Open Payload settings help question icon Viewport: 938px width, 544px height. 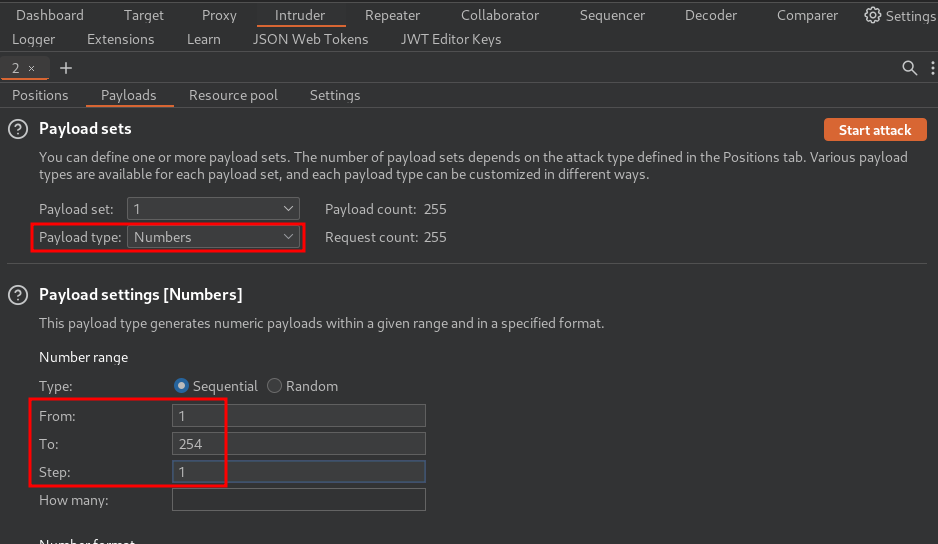[18, 295]
